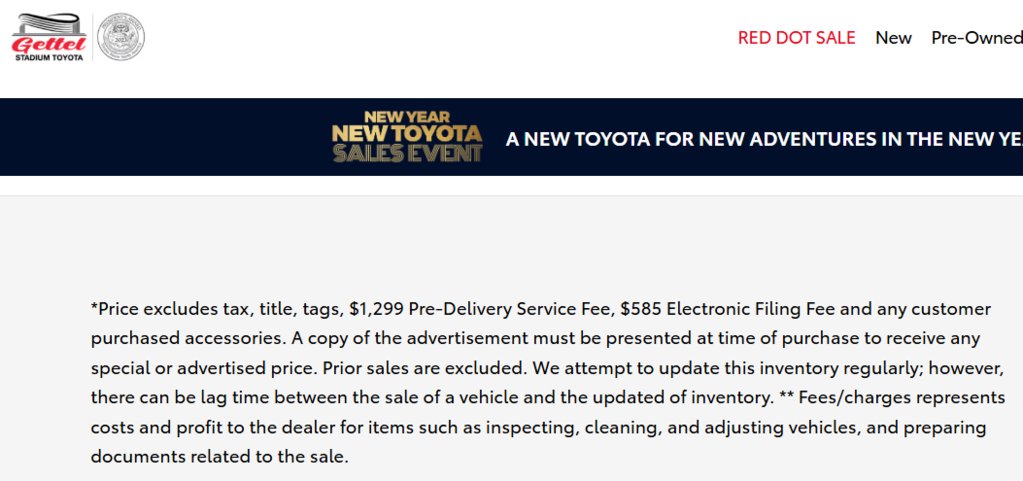
Task: Click the '$585 Electronic Filing Fee' text
Action: tap(727, 309)
